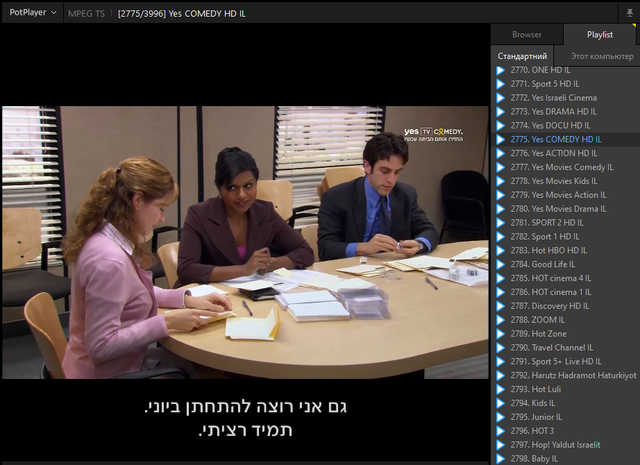Select the Этот компьютер playlist tab
This screenshot has width=640, height=465.
click(x=602, y=56)
